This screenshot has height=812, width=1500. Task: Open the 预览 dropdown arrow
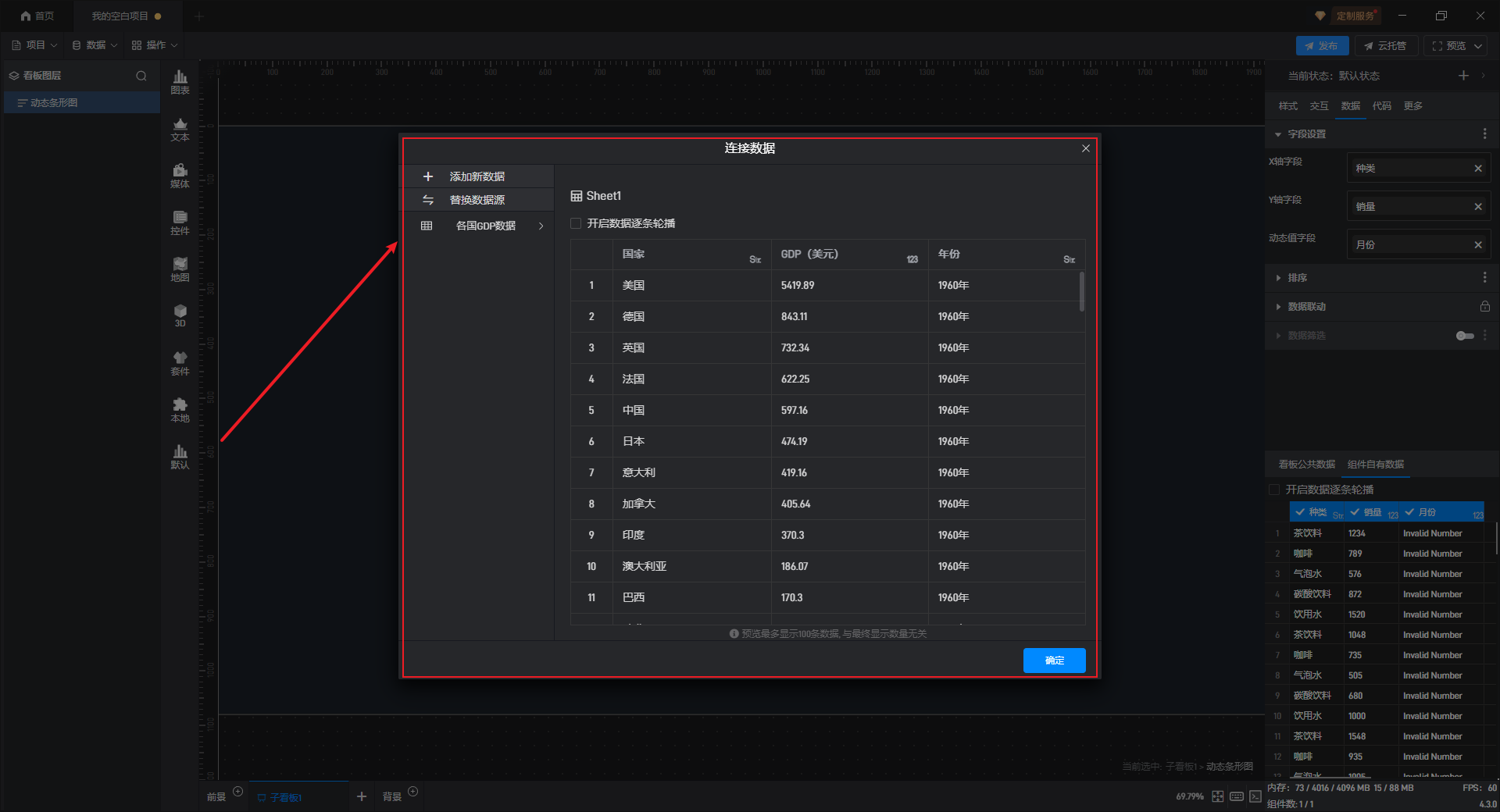[x=1478, y=46]
